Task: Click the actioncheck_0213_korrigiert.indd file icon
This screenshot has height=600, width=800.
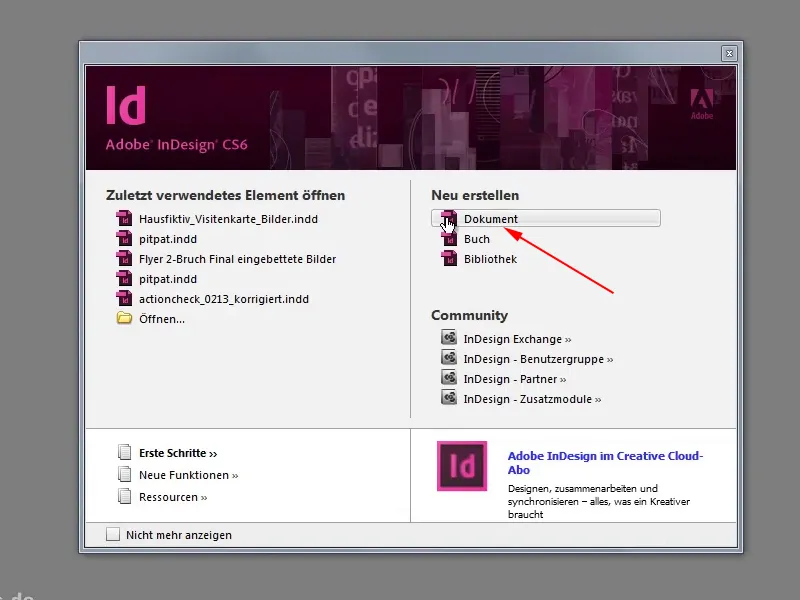Action: pyautogui.click(x=124, y=298)
